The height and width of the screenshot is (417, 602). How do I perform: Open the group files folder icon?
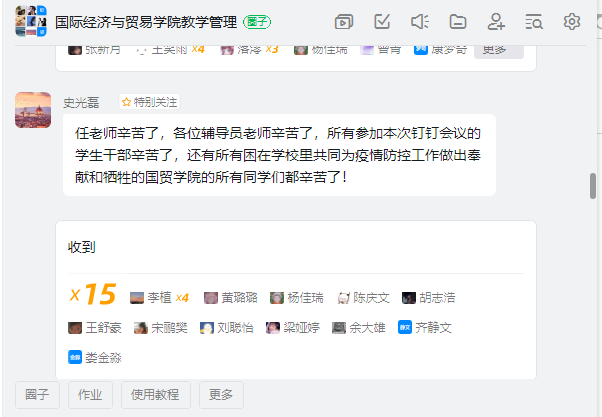tap(458, 22)
